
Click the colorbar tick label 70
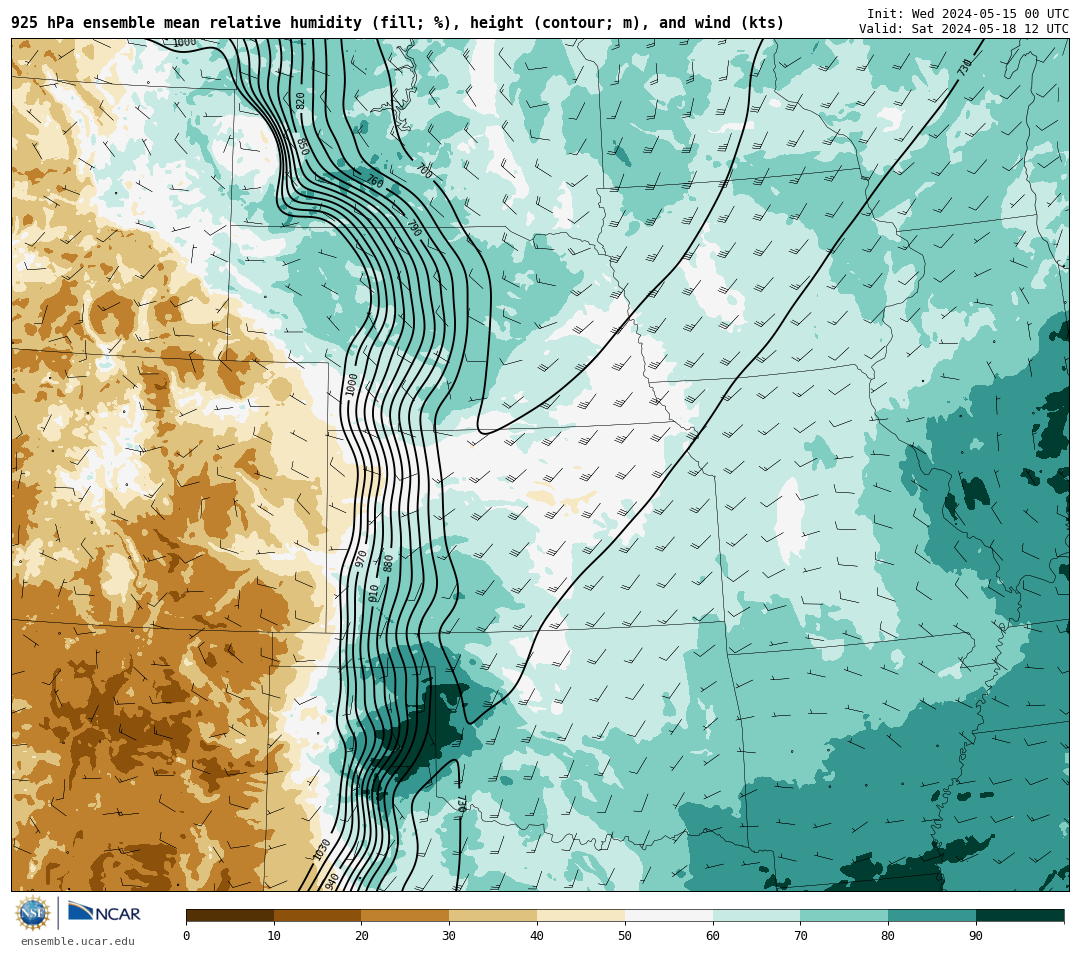800,935
